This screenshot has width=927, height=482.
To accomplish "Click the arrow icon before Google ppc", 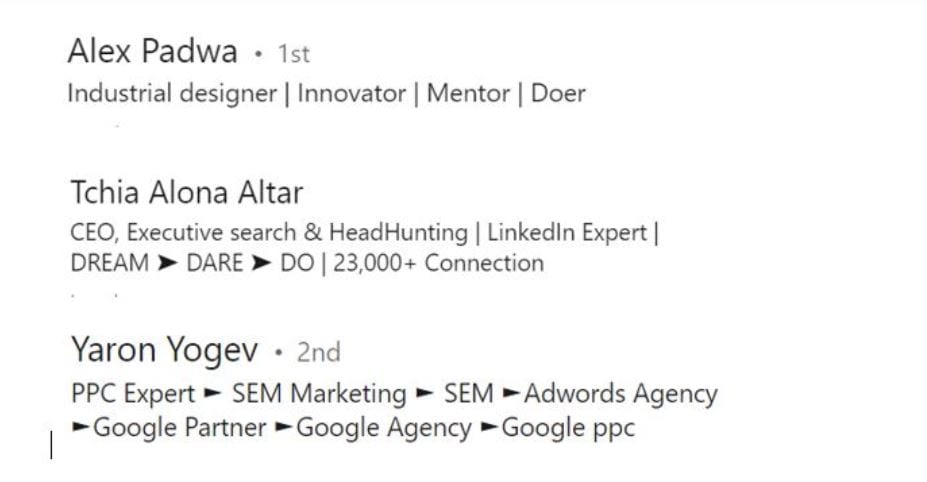I will pos(490,426).
